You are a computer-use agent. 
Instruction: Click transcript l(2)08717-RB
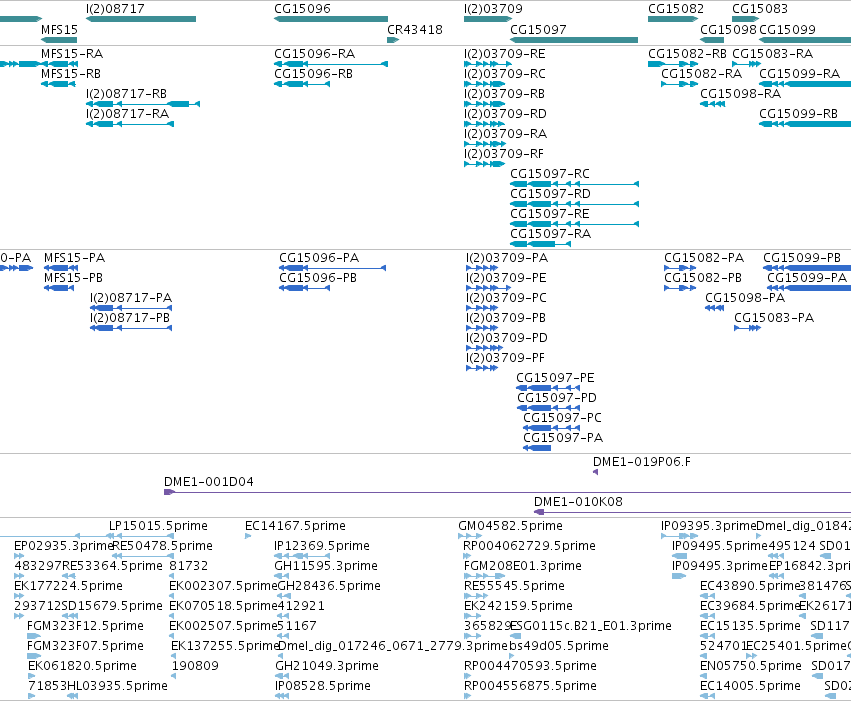click(x=143, y=104)
